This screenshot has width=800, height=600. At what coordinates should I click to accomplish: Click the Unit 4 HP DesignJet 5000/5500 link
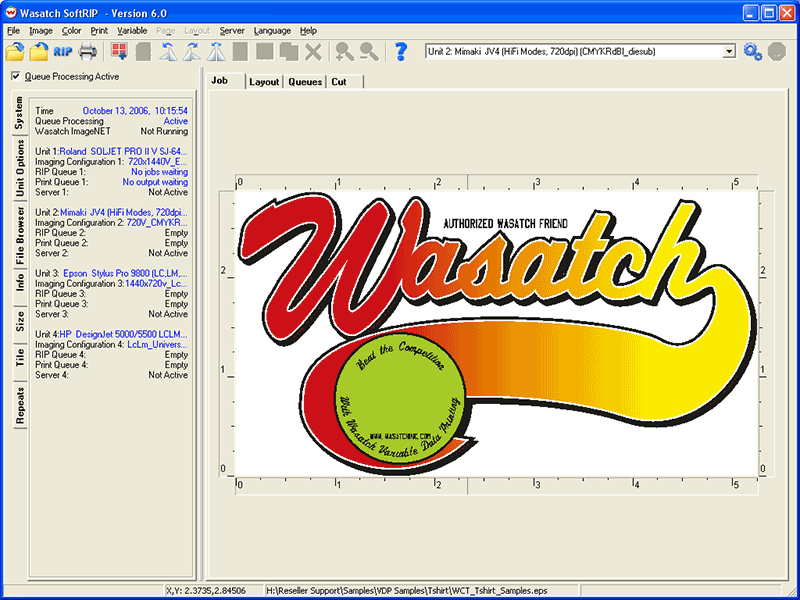click(123, 334)
